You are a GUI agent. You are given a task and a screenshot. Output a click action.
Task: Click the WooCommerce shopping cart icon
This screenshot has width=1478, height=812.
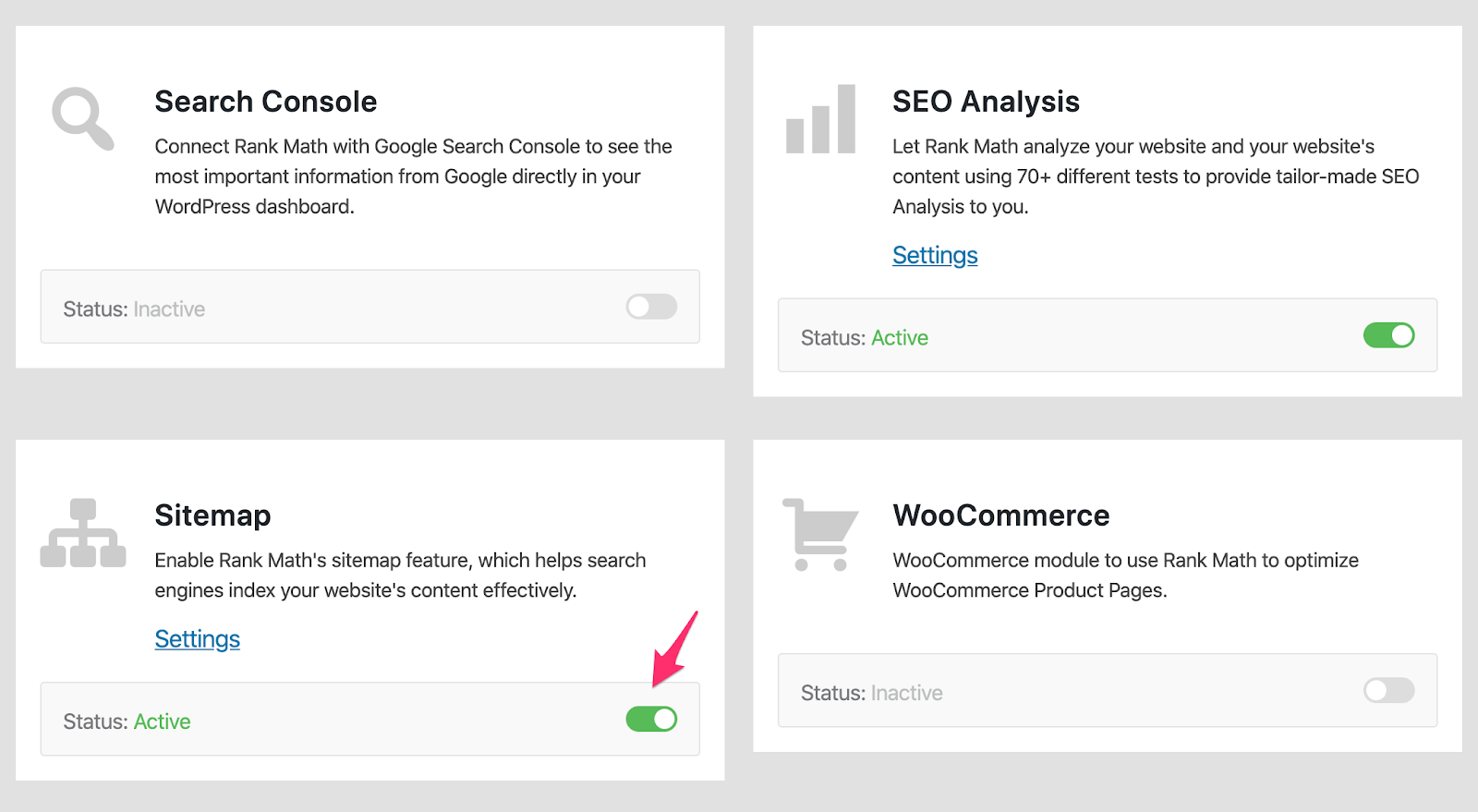[x=820, y=534]
